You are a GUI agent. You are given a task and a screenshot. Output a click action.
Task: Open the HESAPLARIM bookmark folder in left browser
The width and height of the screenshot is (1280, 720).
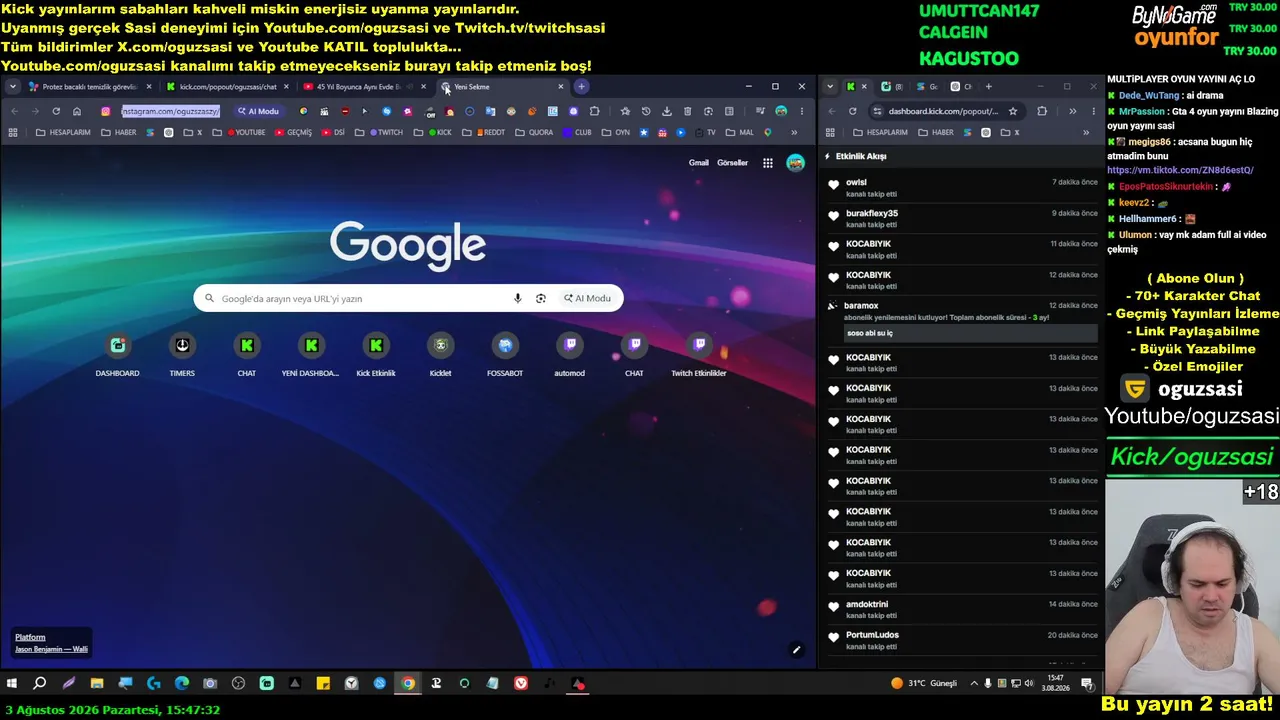pos(63,132)
